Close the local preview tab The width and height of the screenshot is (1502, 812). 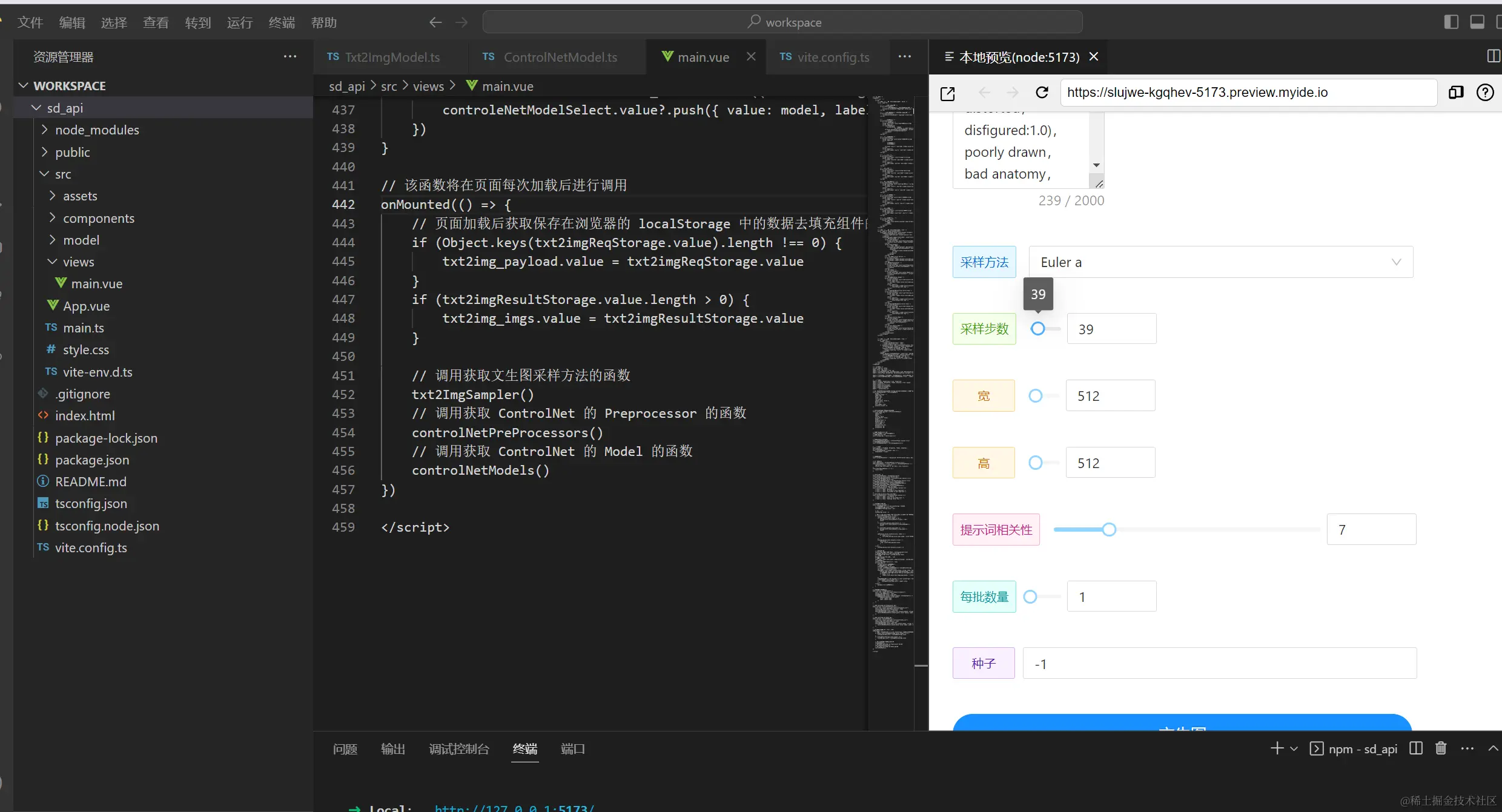pyautogui.click(x=1094, y=56)
